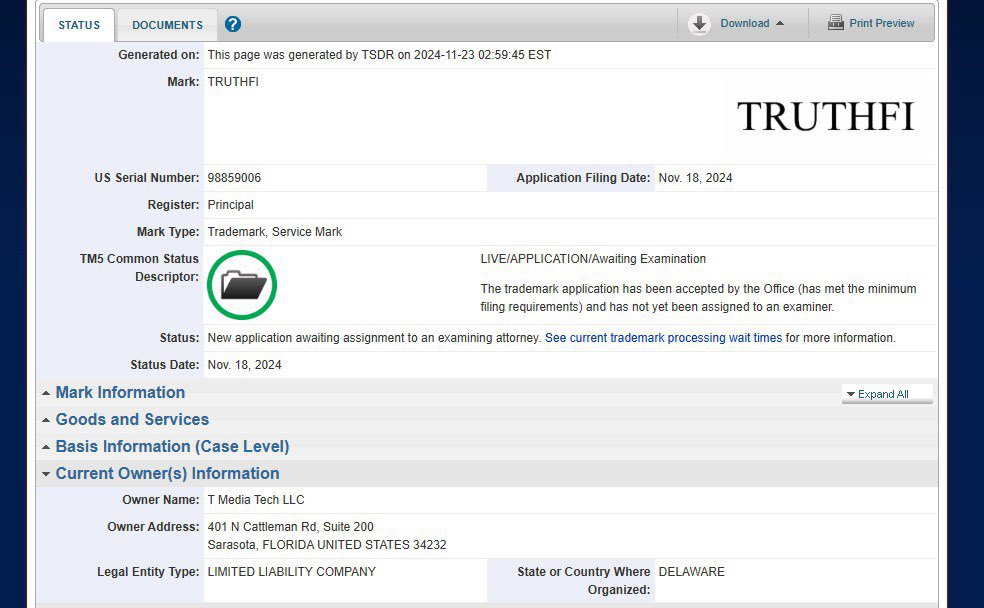Viewport: 984px width, 608px height.
Task: Click the Status Date value Nov. 18, 2024
Action: tap(245, 365)
